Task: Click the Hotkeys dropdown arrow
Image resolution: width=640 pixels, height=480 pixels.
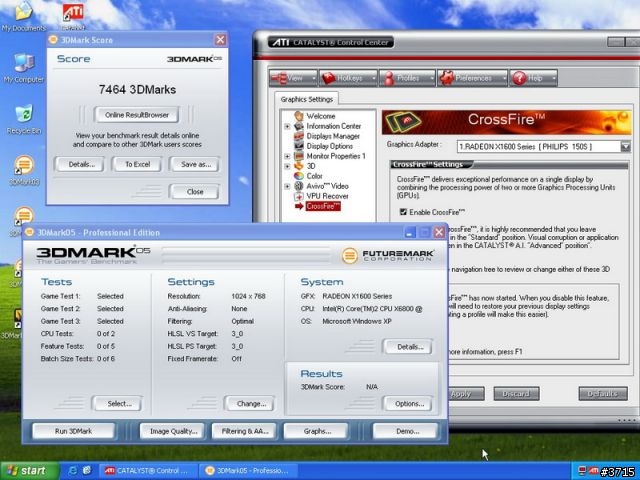Action: tap(373, 78)
